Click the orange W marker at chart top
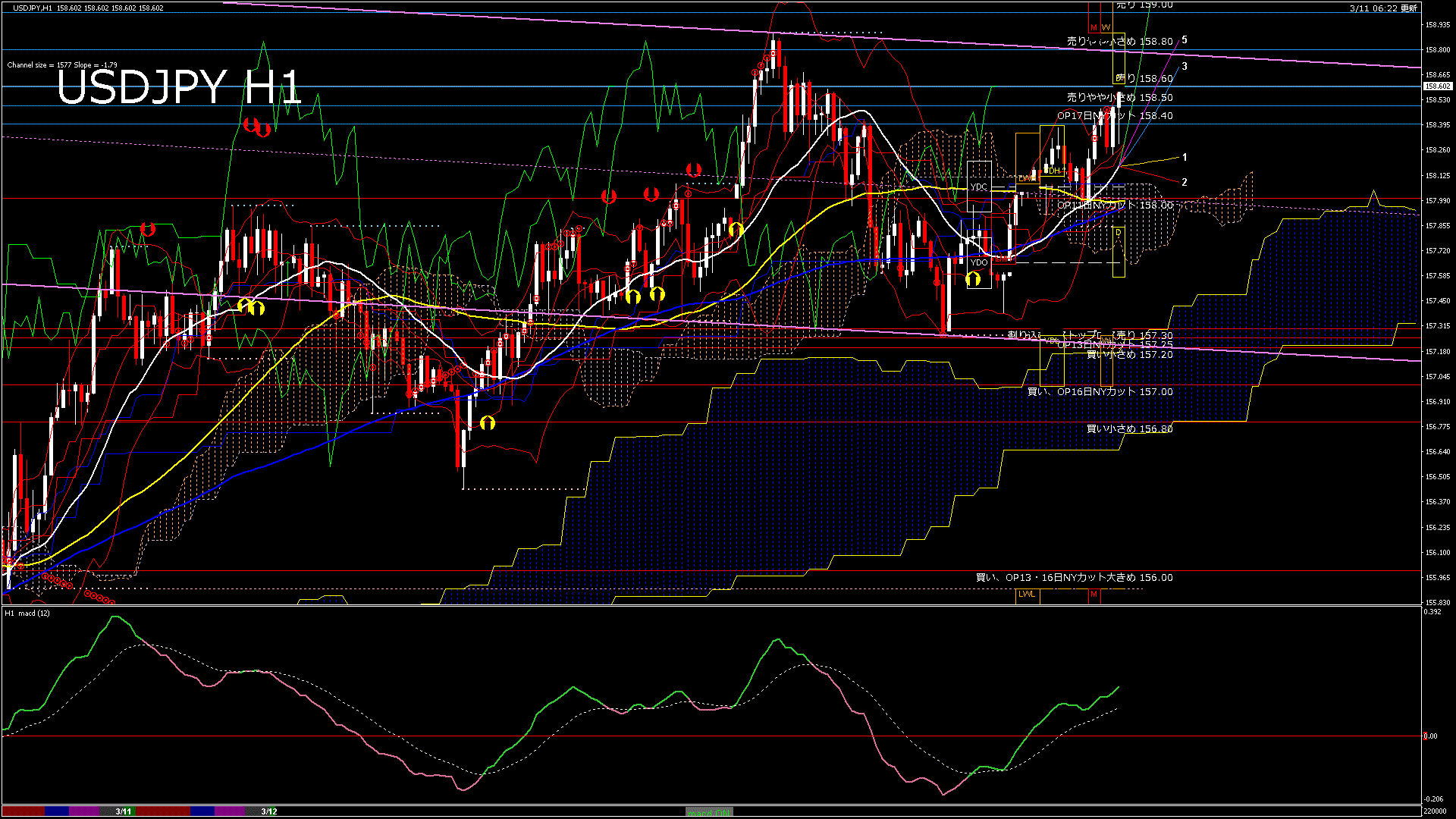The height and width of the screenshot is (819, 1456). pos(1106,27)
